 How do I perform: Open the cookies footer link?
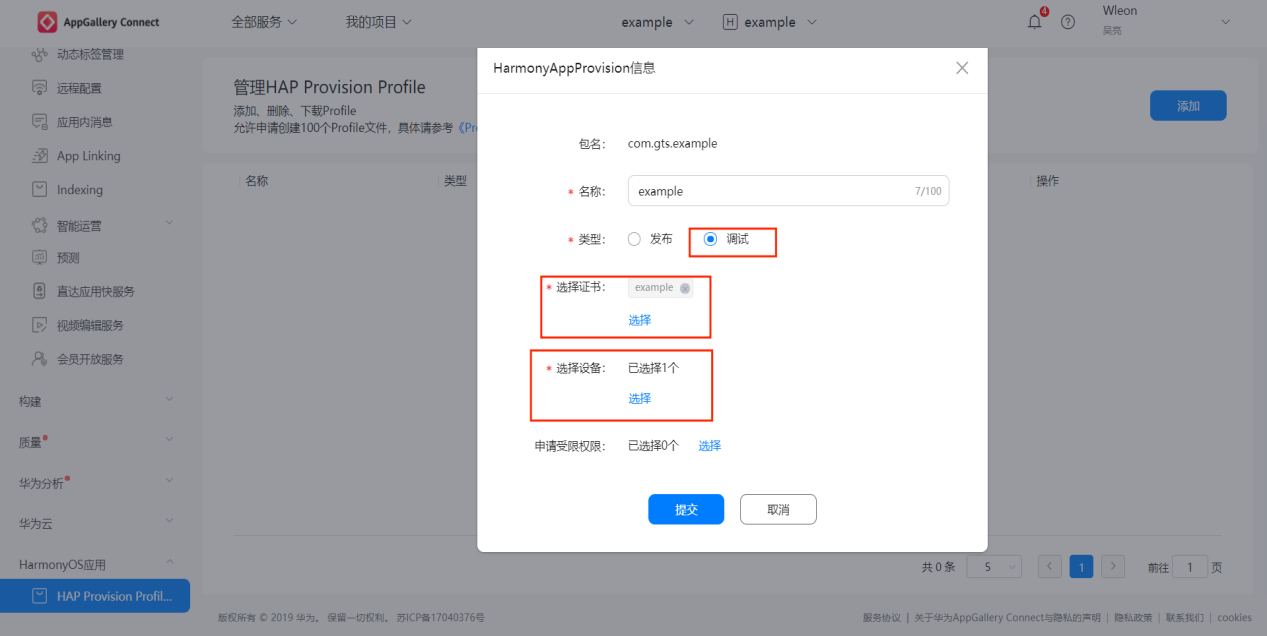(1234, 618)
